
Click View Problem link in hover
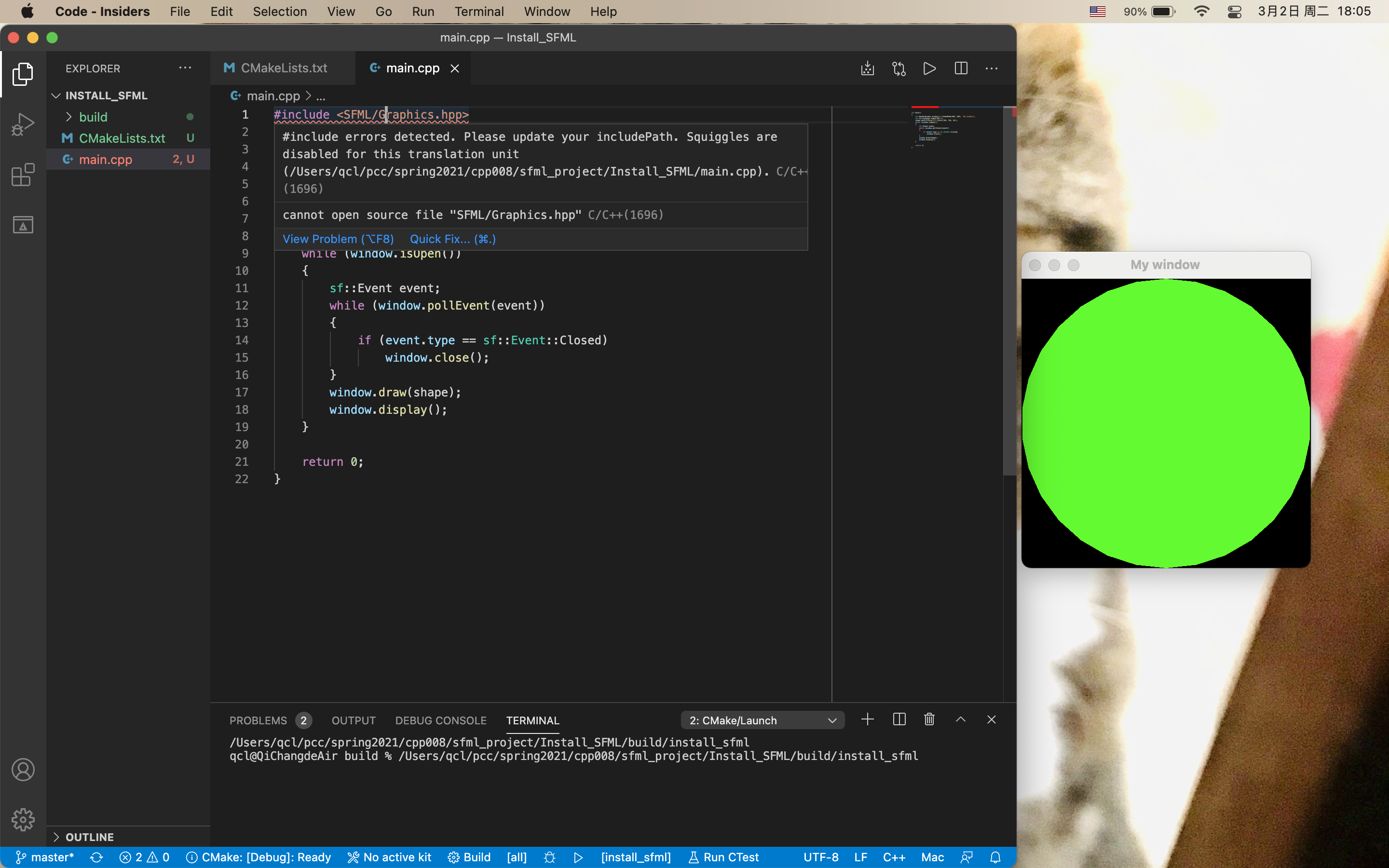point(338,239)
